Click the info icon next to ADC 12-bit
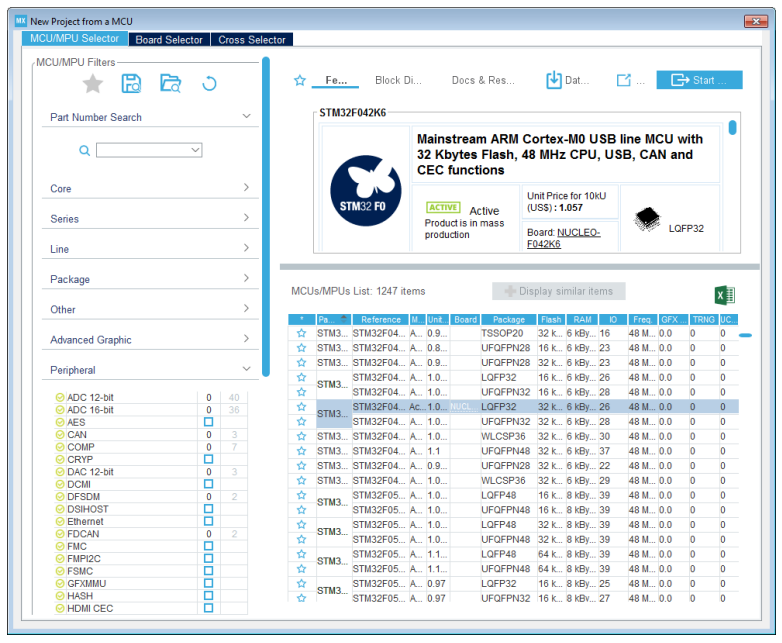Image resolution: width=782 pixels, height=643 pixels. click(x=60, y=398)
